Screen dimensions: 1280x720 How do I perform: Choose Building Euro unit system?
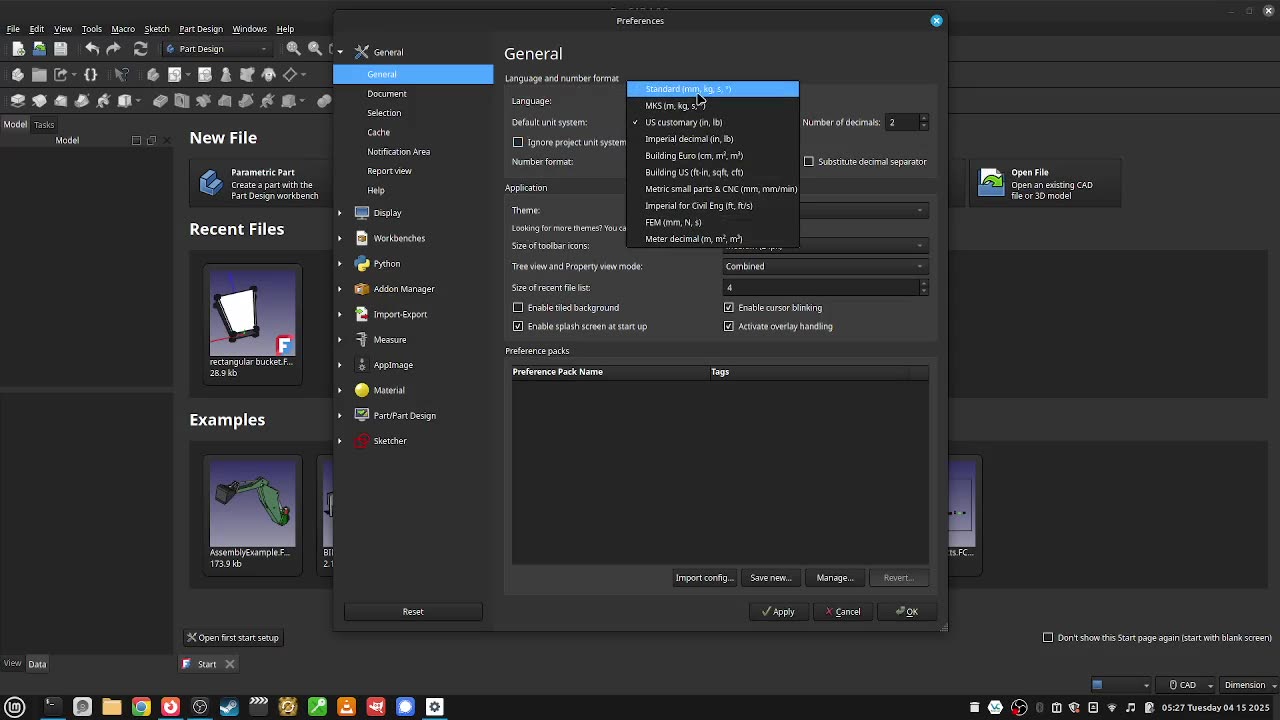point(712,156)
